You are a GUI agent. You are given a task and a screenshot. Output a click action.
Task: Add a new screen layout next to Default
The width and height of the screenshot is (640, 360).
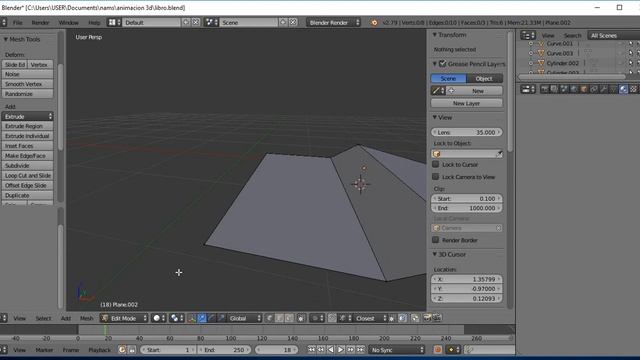coord(186,22)
